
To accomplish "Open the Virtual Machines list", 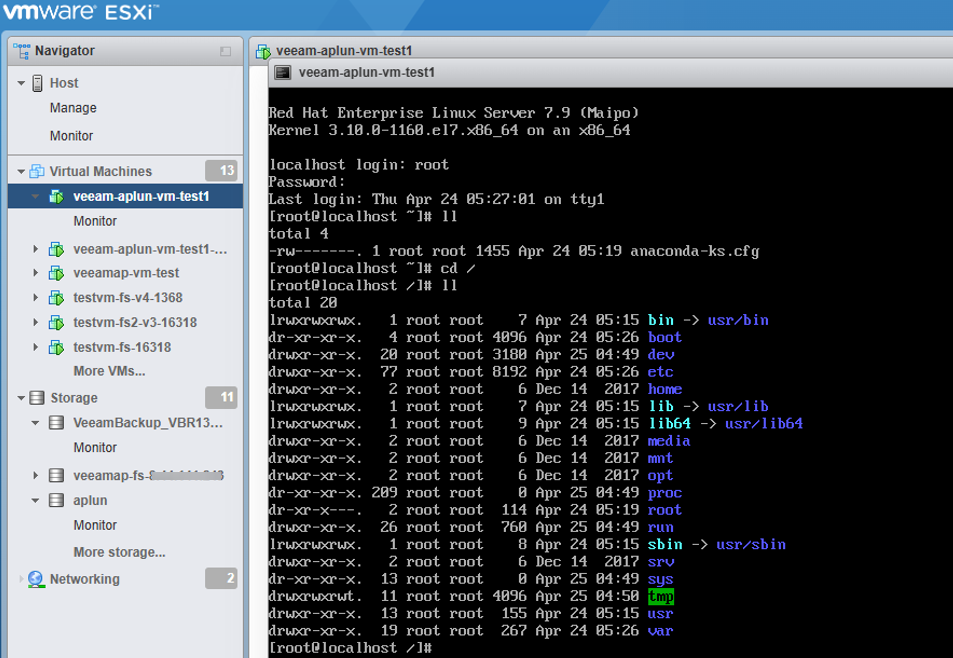I will click(100, 171).
